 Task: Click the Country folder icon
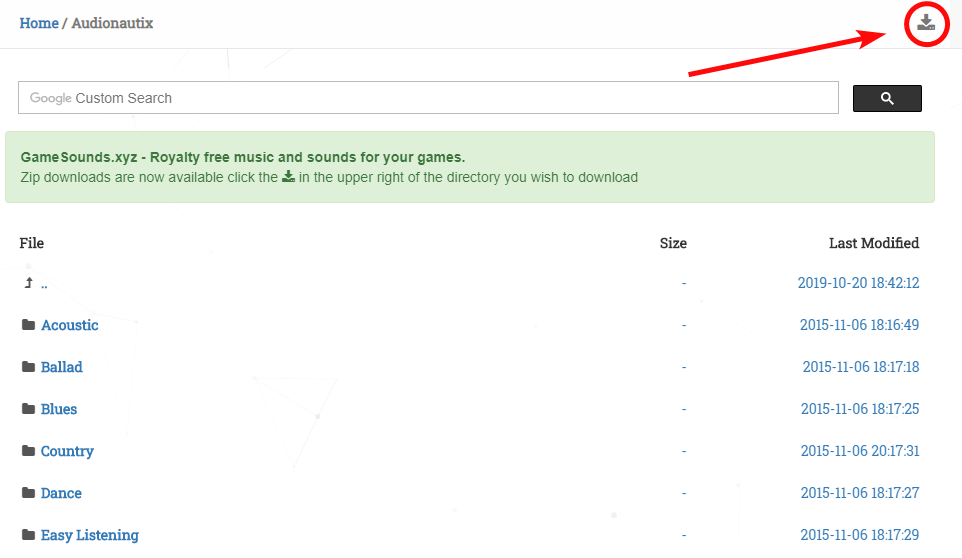tap(28, 451)
